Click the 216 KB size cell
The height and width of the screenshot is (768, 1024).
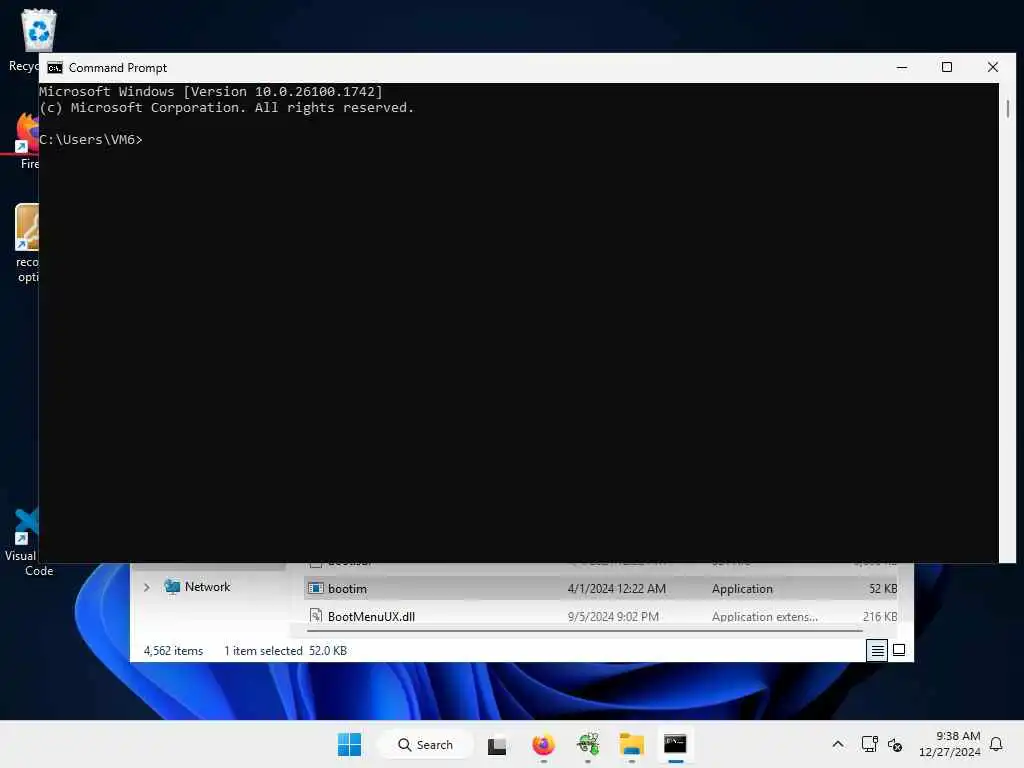[880, 616]
